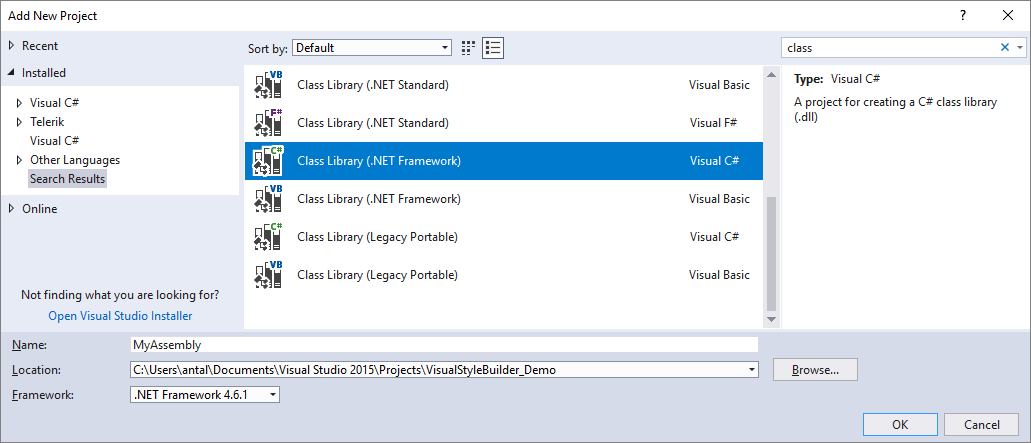
Task: Select the Search Results tree item
Action: 67,179
